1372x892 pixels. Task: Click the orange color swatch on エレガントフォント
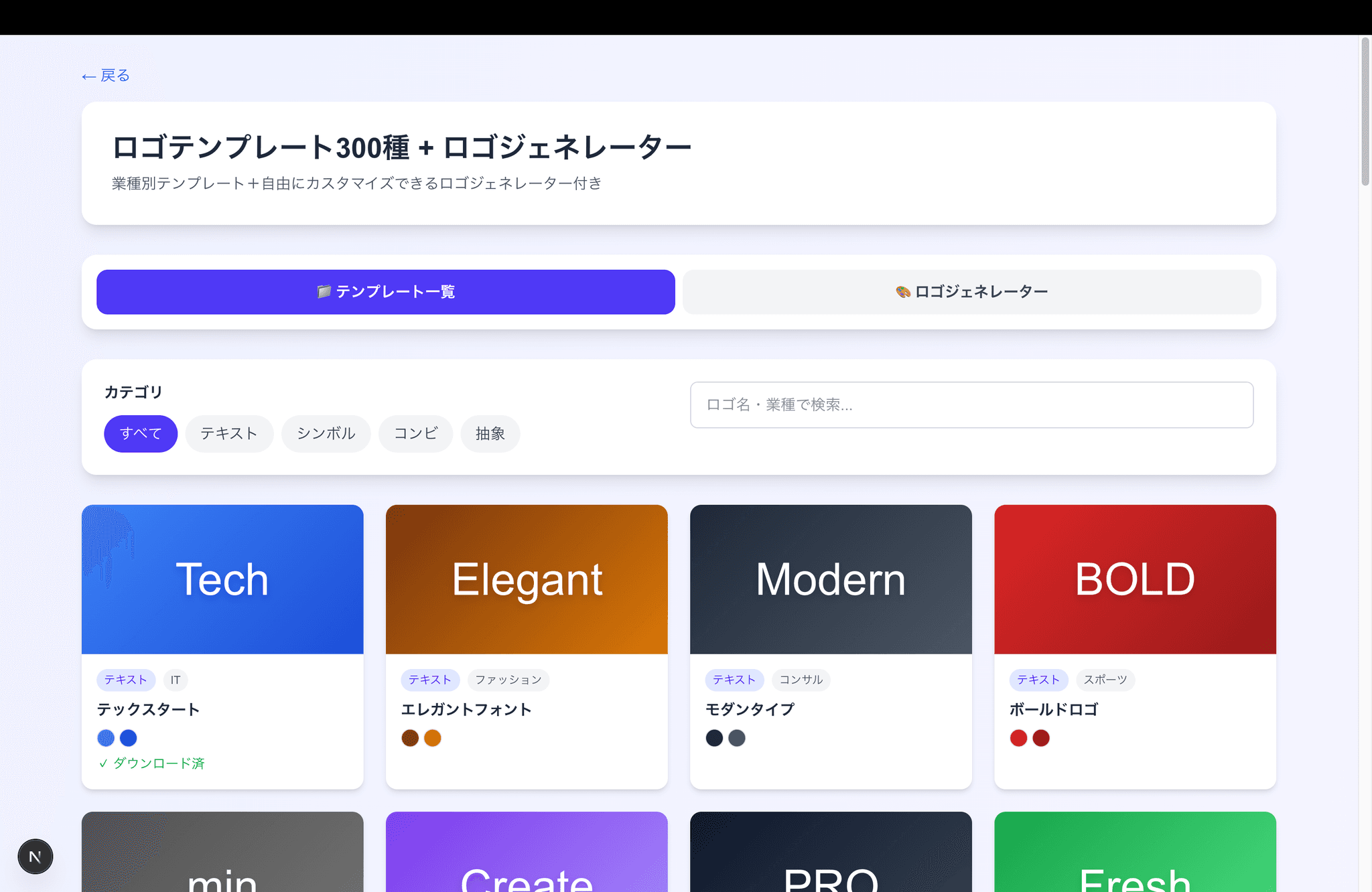click(433, 737)
